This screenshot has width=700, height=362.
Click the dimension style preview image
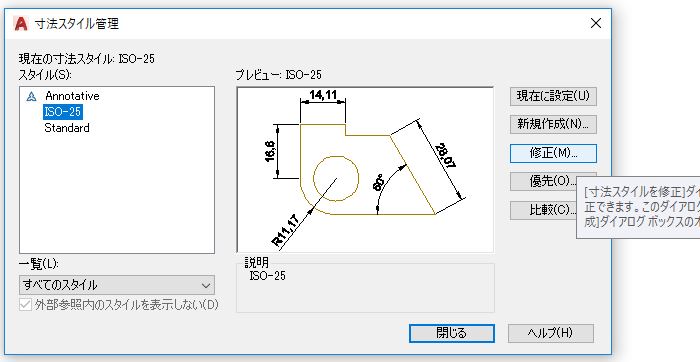pos(365,170)
